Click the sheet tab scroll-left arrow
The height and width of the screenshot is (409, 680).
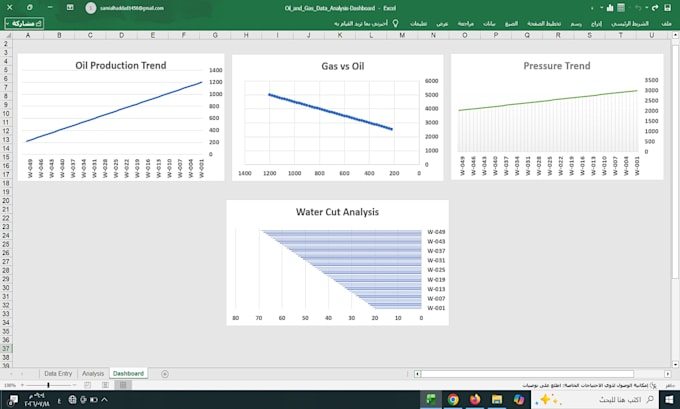[x=11, y=374]
